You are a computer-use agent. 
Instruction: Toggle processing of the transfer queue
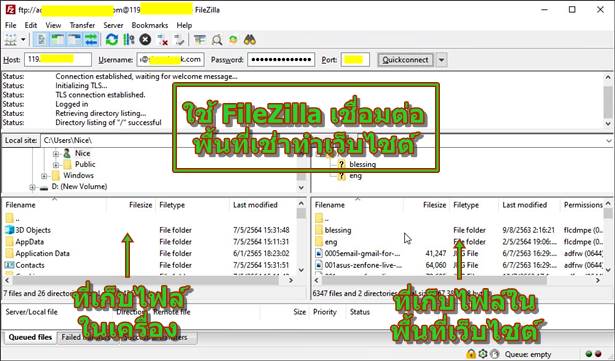pos(129,40)
